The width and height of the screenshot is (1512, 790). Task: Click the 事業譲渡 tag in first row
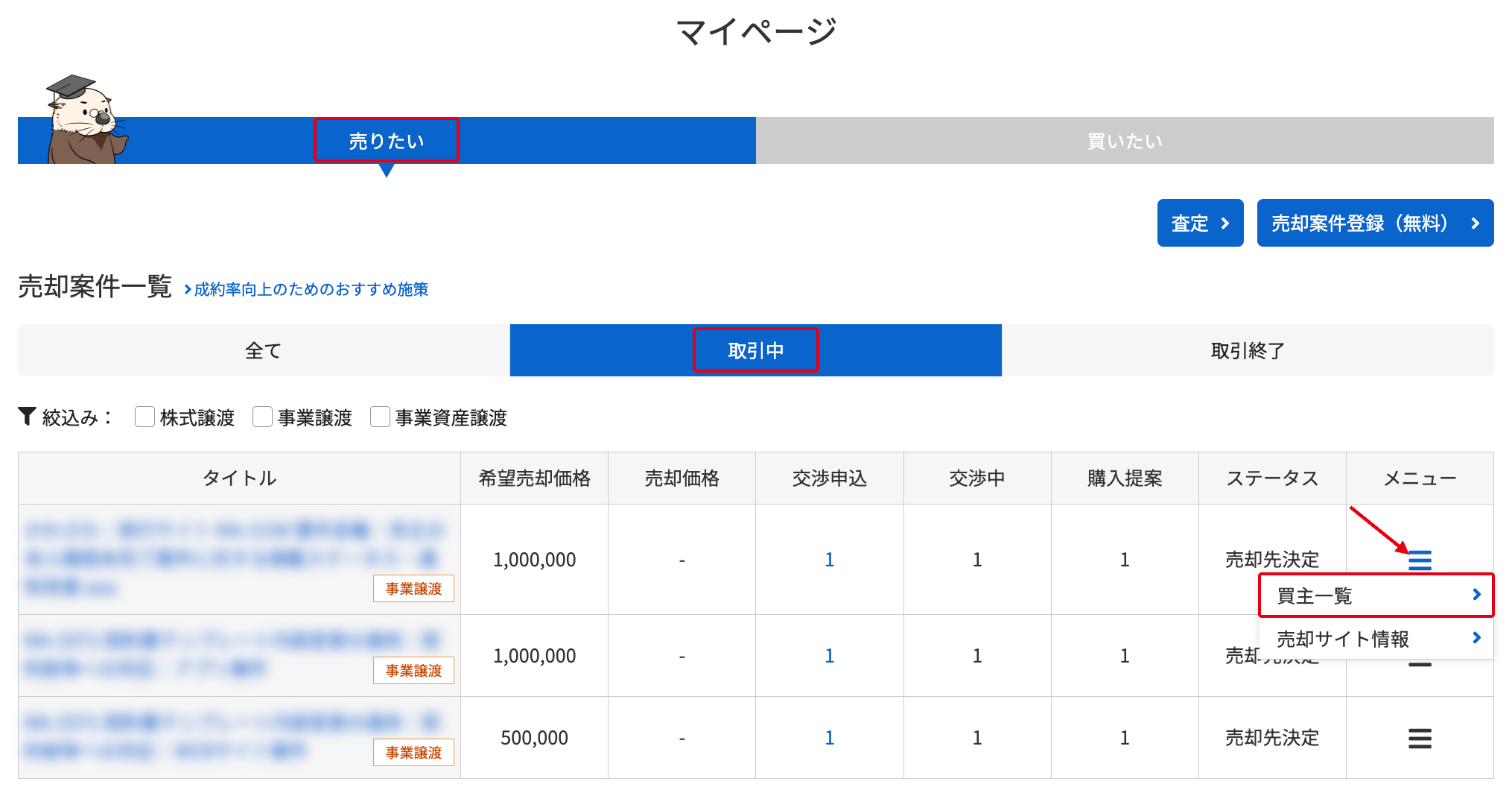[x=414, y=588]
